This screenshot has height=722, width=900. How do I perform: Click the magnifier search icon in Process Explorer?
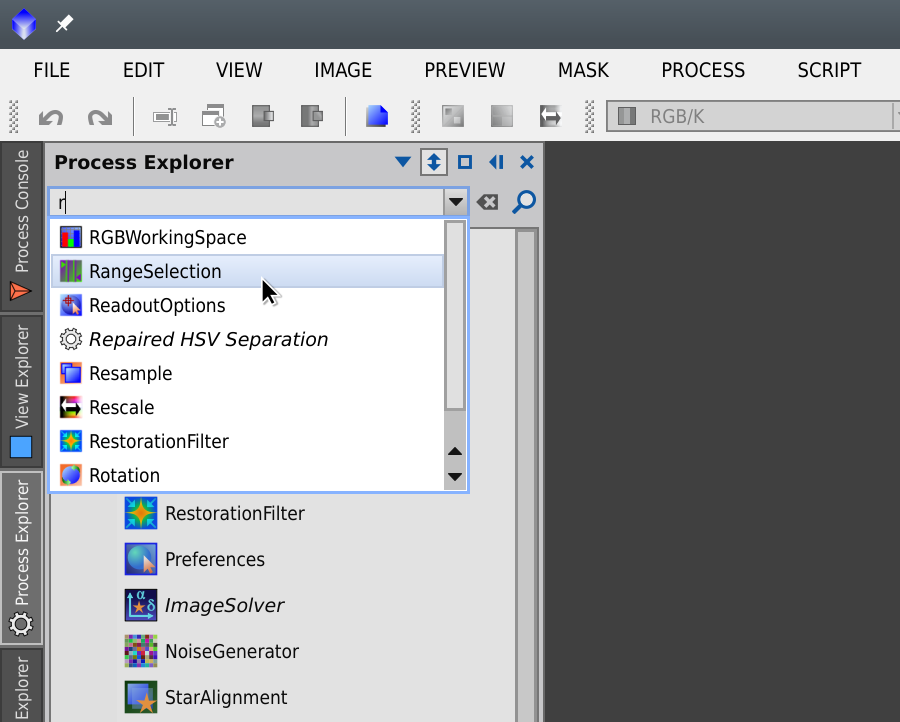pyautogui.click(x=523, y=202)
